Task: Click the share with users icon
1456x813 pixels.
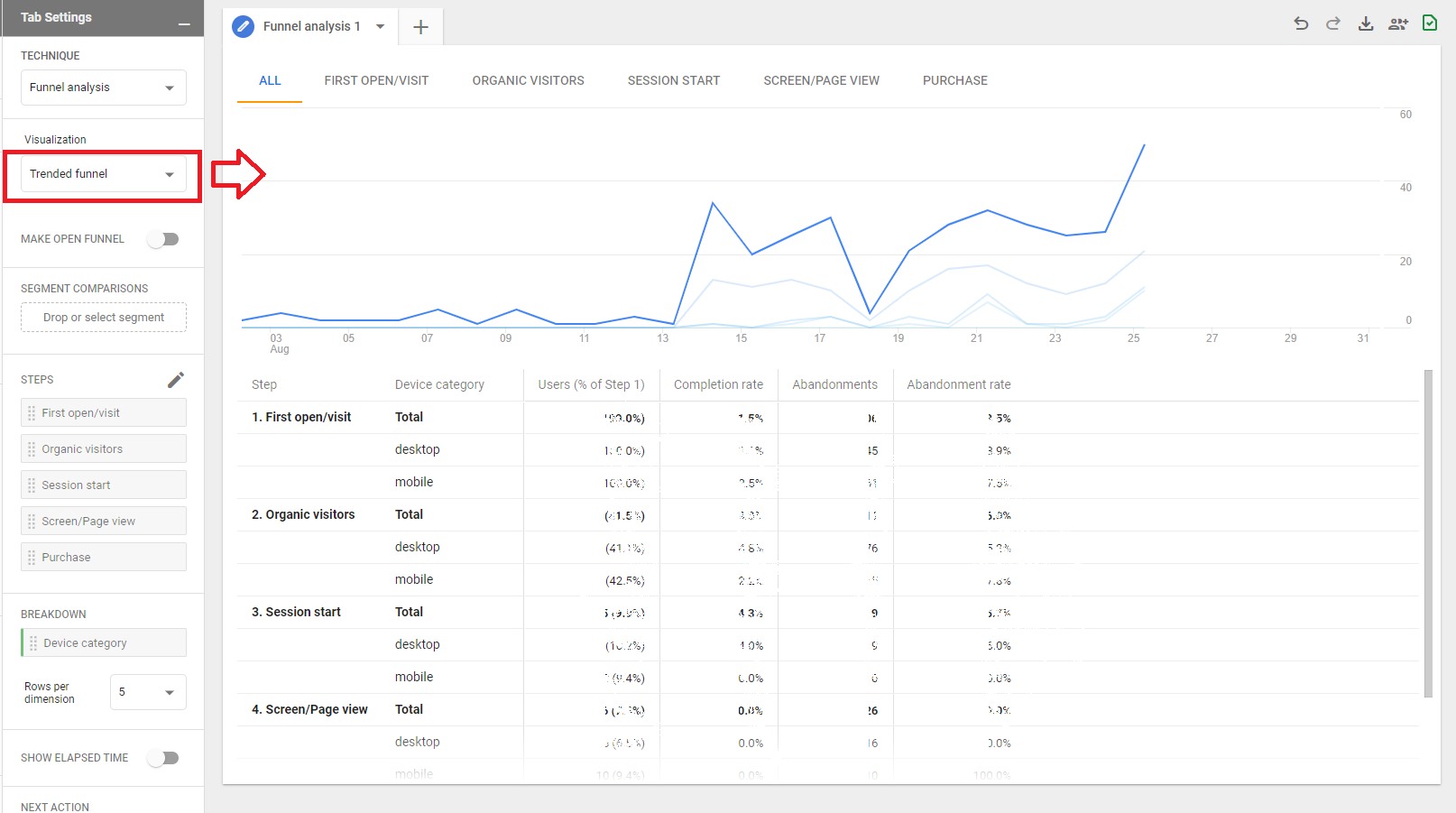Action: coord(1398,23)
